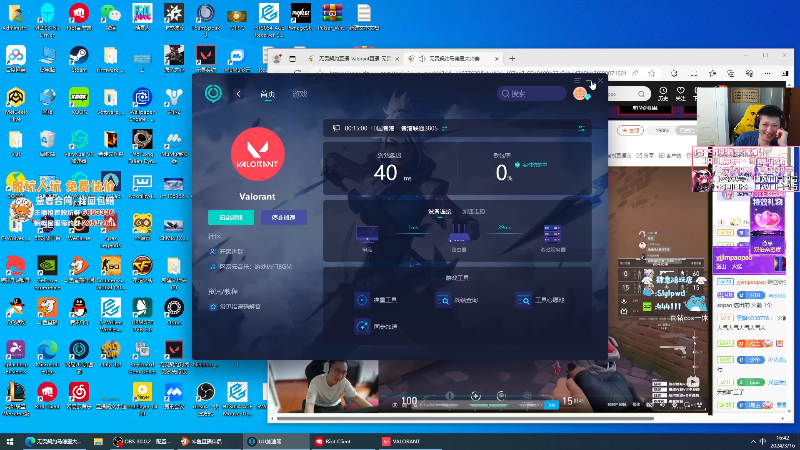Open the Only Up! desktop shortcut
800x450 pixels.
point(111,354)
